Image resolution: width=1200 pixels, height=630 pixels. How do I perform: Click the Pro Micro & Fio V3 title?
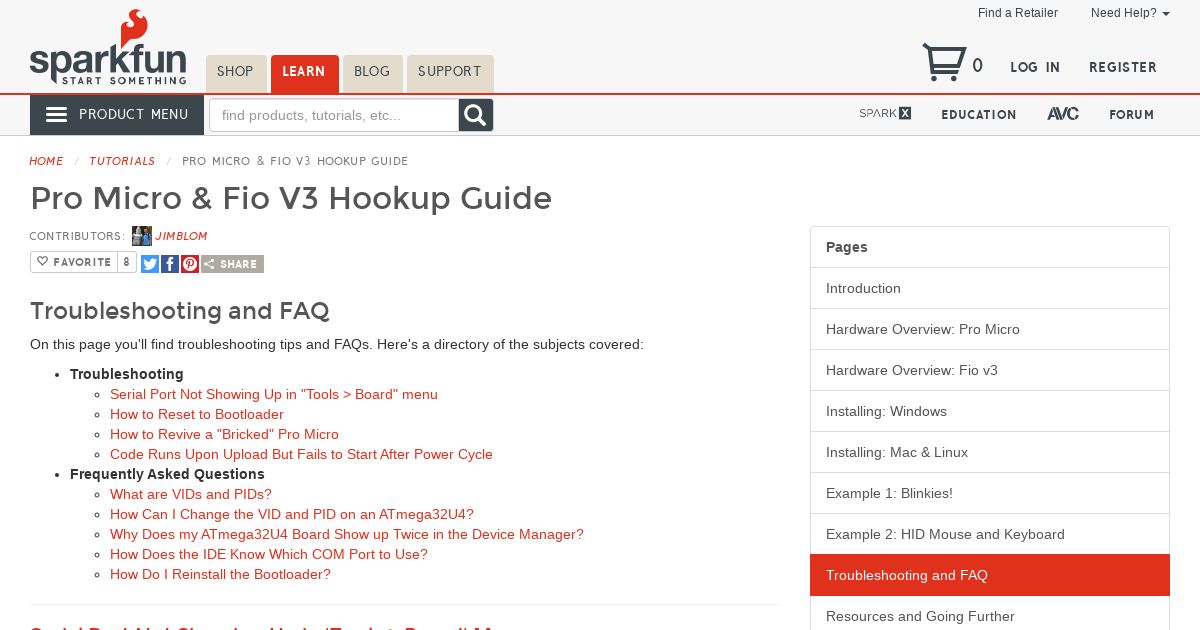tap(291, 198)
